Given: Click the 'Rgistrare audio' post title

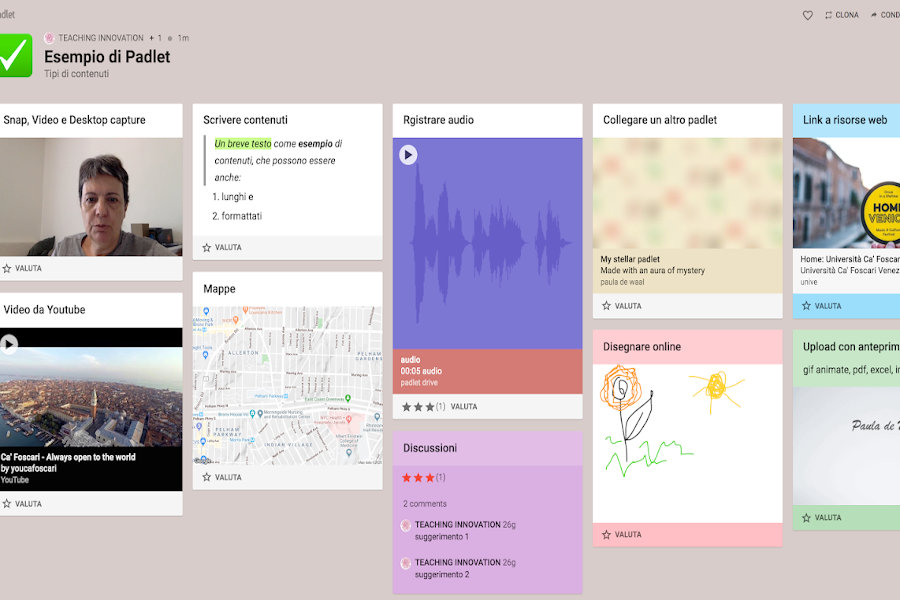Looking at the screenshot, I should pos(439,120).
